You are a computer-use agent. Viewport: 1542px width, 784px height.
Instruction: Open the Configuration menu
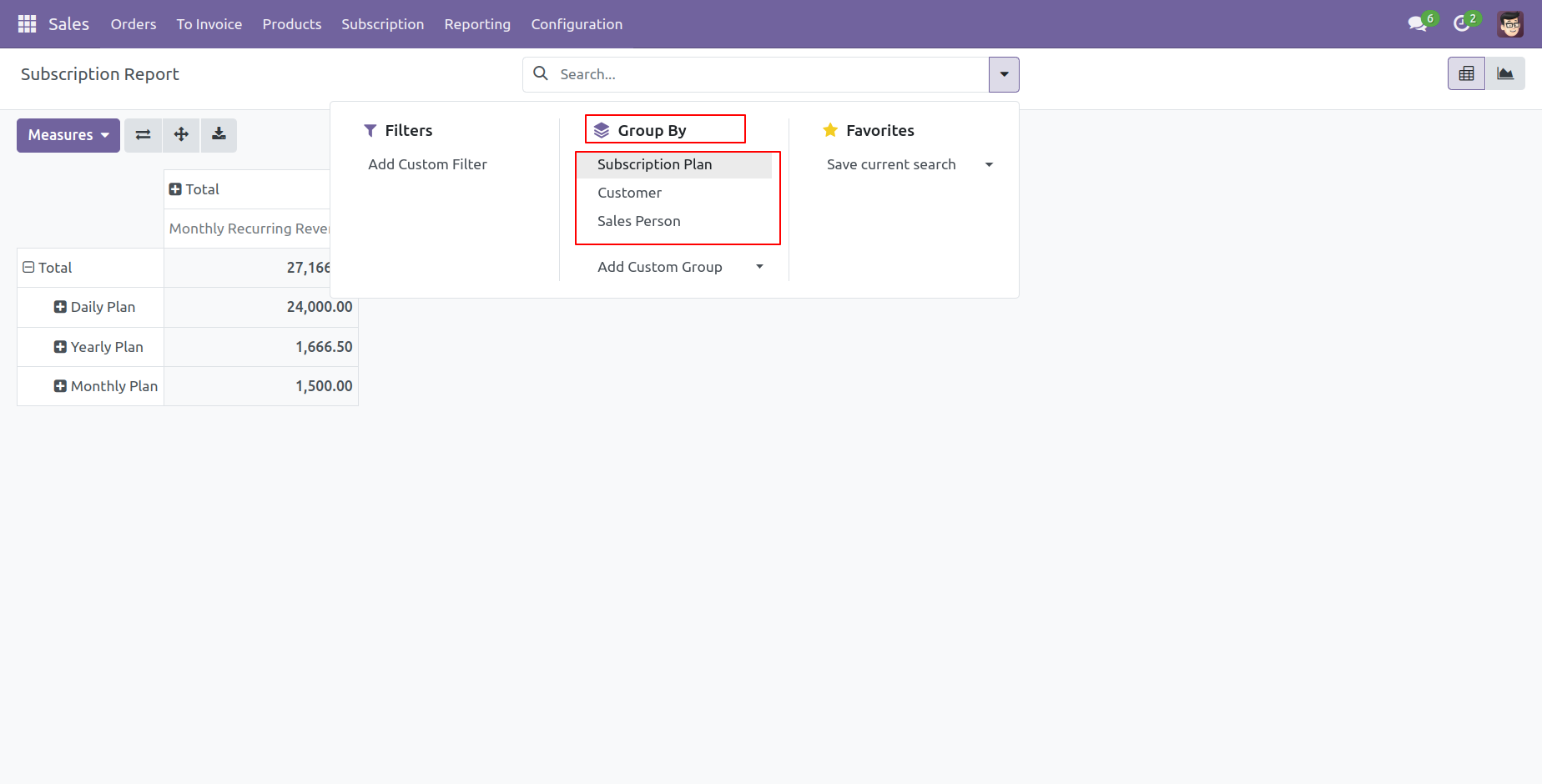coord(577,24)
